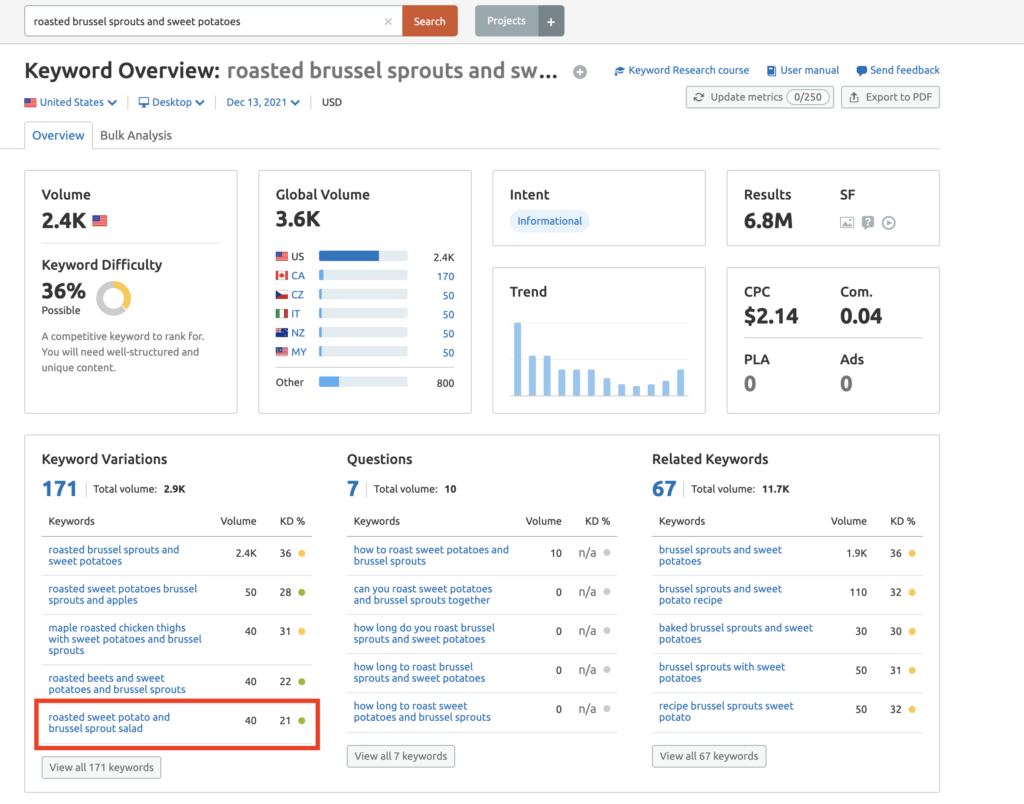Open 'roasted brussel sprouts and sweet potatoes' keyword
This screenshot has height=804, width=1024.
pos(114,555)
